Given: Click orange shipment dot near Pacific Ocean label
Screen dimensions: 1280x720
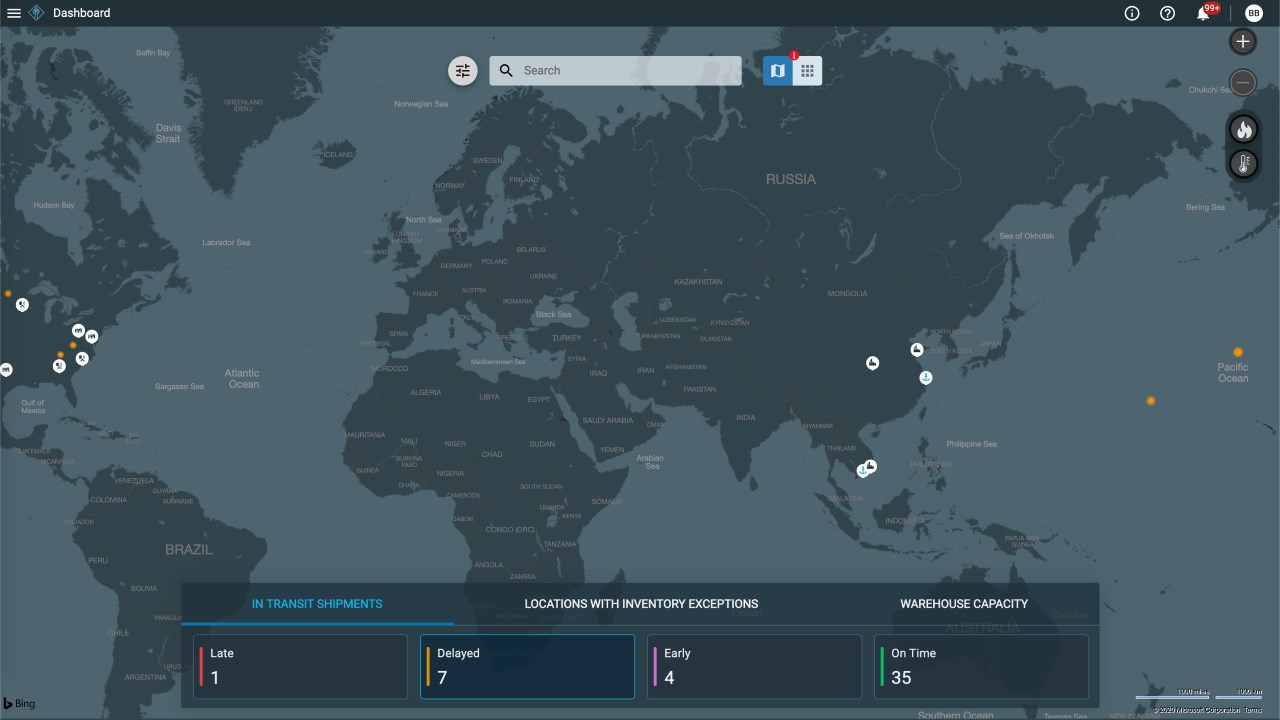Looking at the screenshot, I should [1238, 352].
